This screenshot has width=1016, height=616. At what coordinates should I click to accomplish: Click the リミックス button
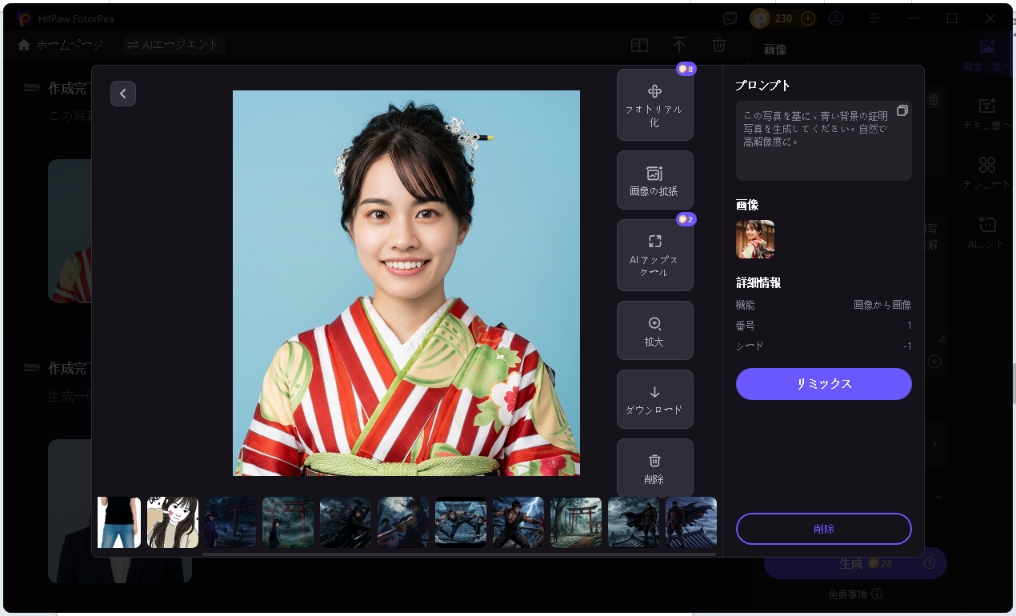coord(824,383)
